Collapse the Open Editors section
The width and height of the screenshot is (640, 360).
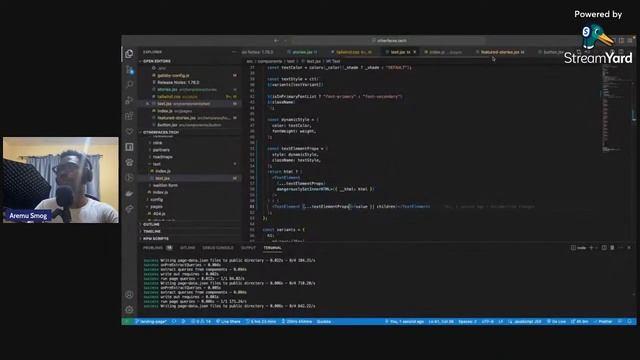click(x=157, y=61)
